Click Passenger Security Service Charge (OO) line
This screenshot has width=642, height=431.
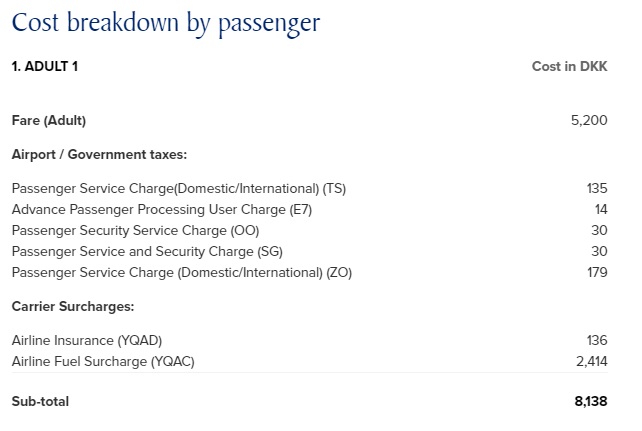[136, 230]
